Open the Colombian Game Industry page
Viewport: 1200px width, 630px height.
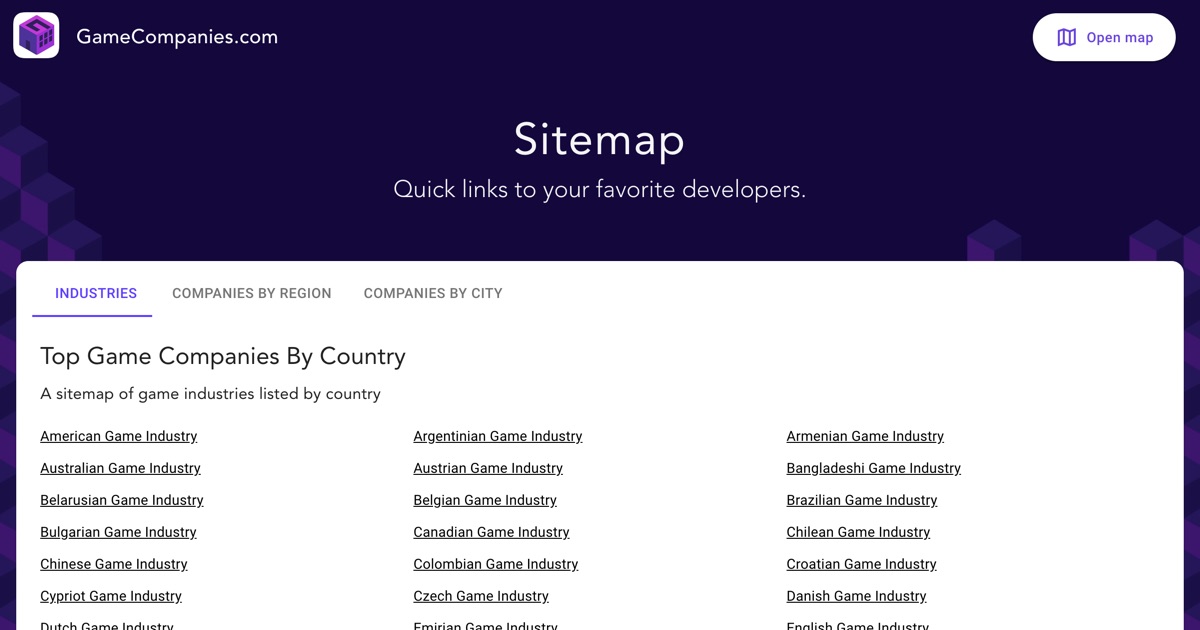click(495, 564)
